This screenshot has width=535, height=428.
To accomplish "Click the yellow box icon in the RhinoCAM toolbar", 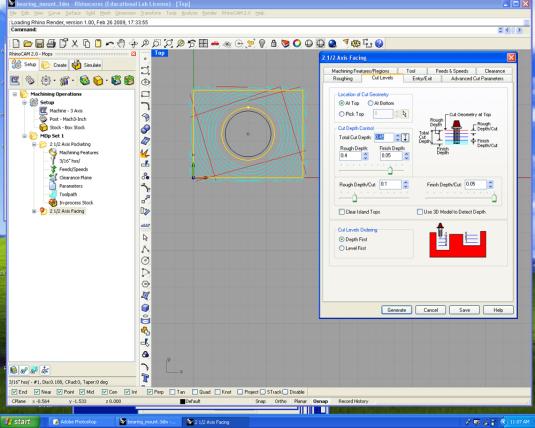I will pyautogui.click(x=98, y=81).
